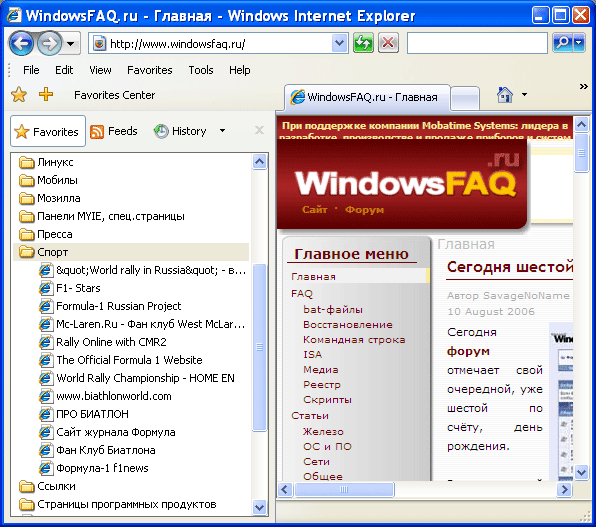
Task: Click the favorites list scrollbar thumb
Action: pyautogui.click(x=260, y=347)
